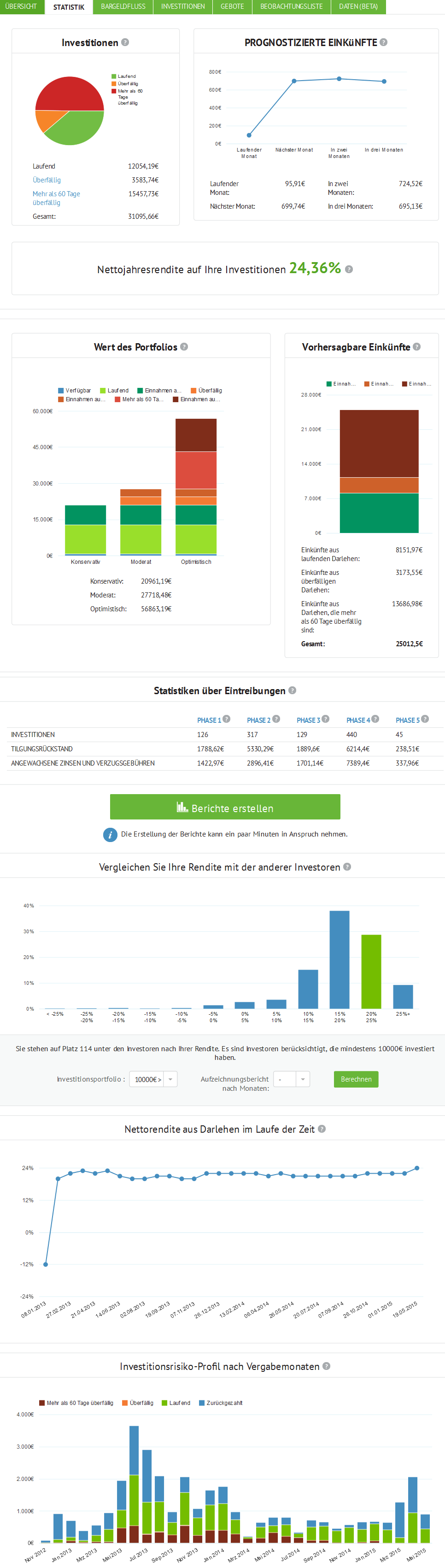Click the 24,36% return value
The height and width of the screenshot is (1568, 445).
pos(315,268)
